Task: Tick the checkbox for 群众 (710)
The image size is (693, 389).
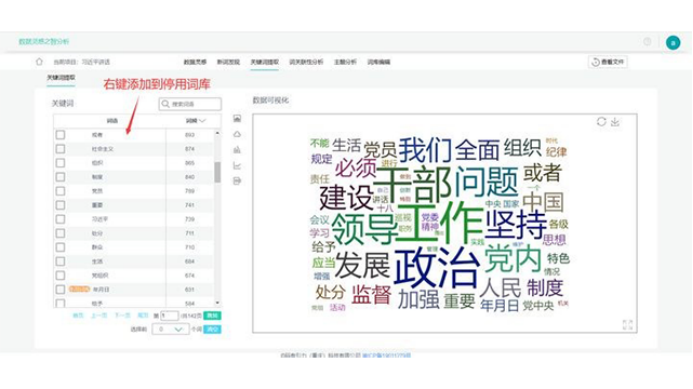Action: [60, 248]
